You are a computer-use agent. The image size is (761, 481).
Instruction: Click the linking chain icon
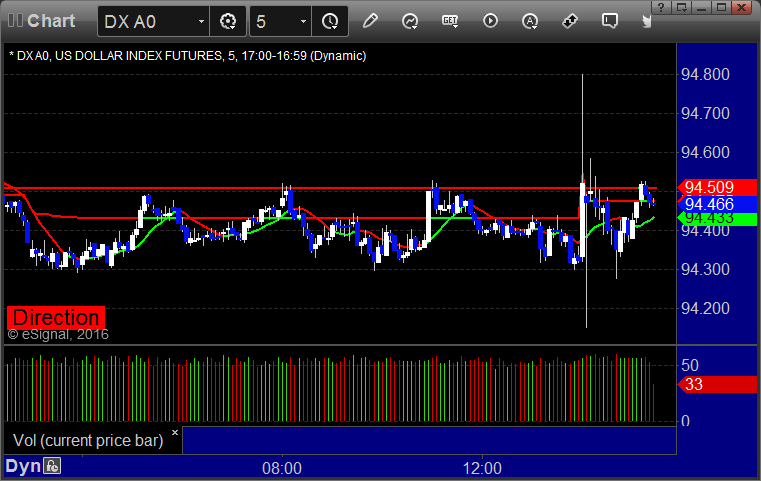(569, 20)
